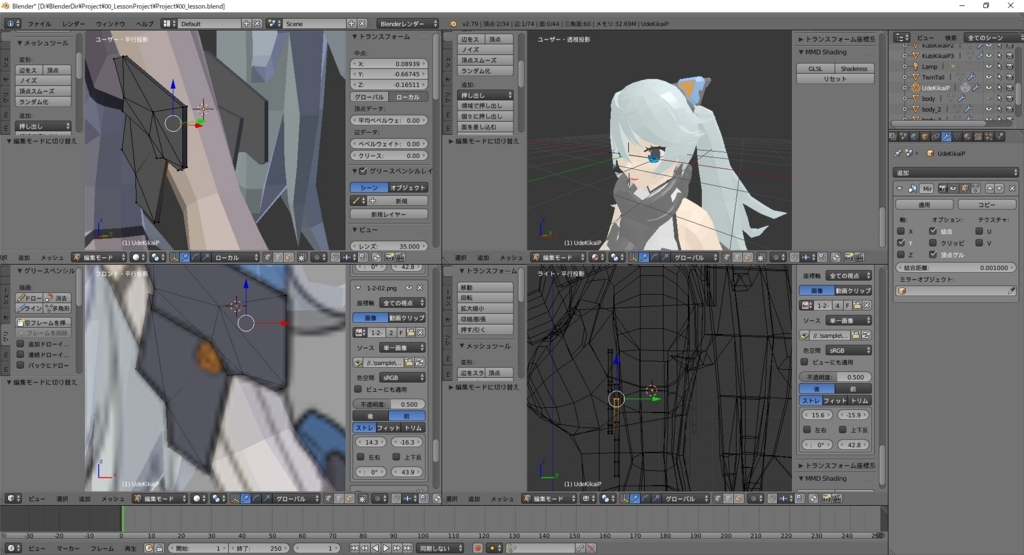Click the 適用 apply modifier button
Image resolution: width=1024 pixels, height=555 pixels.
pos(925,204)
